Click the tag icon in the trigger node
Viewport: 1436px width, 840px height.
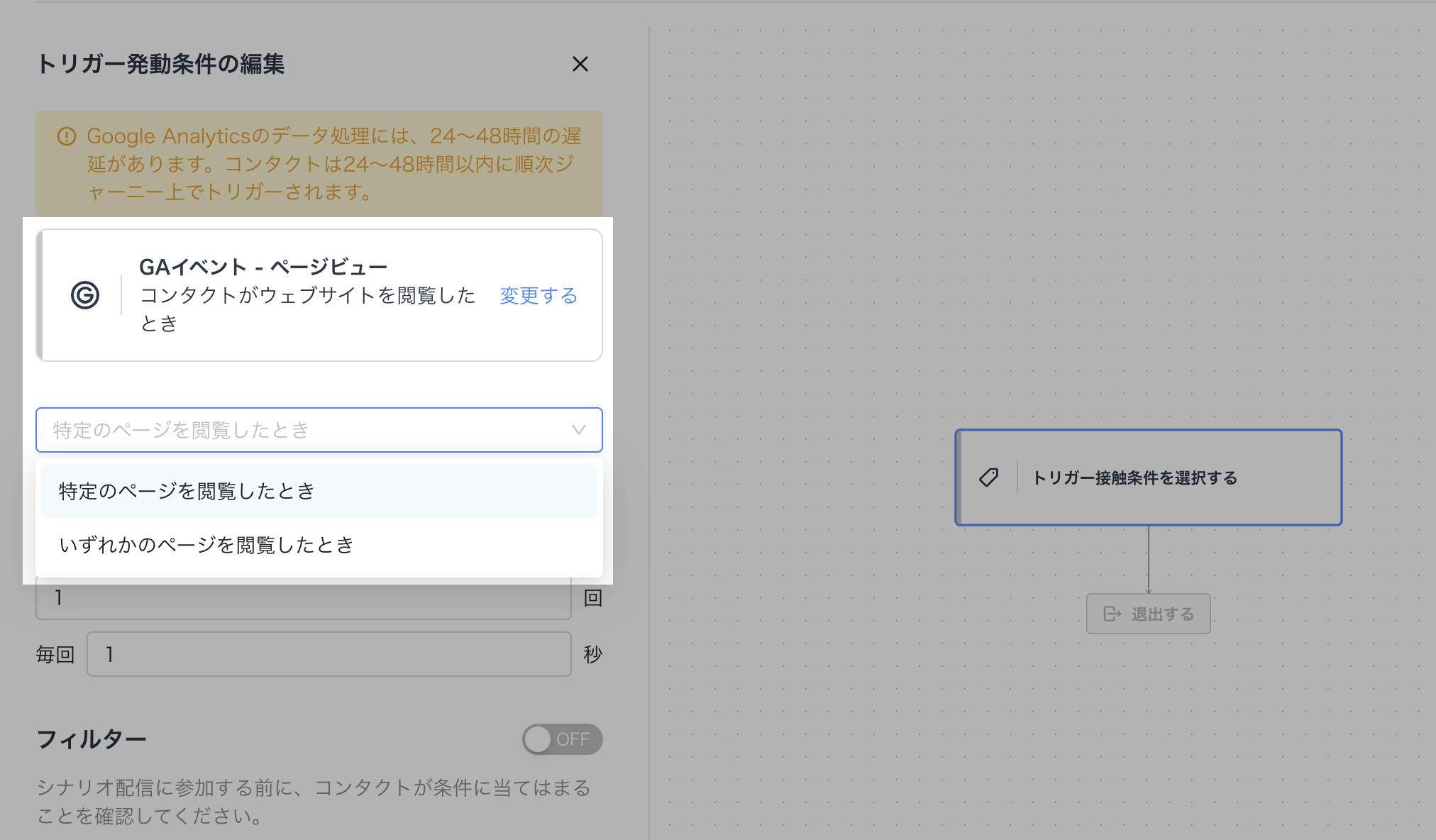tap(989, 477)
